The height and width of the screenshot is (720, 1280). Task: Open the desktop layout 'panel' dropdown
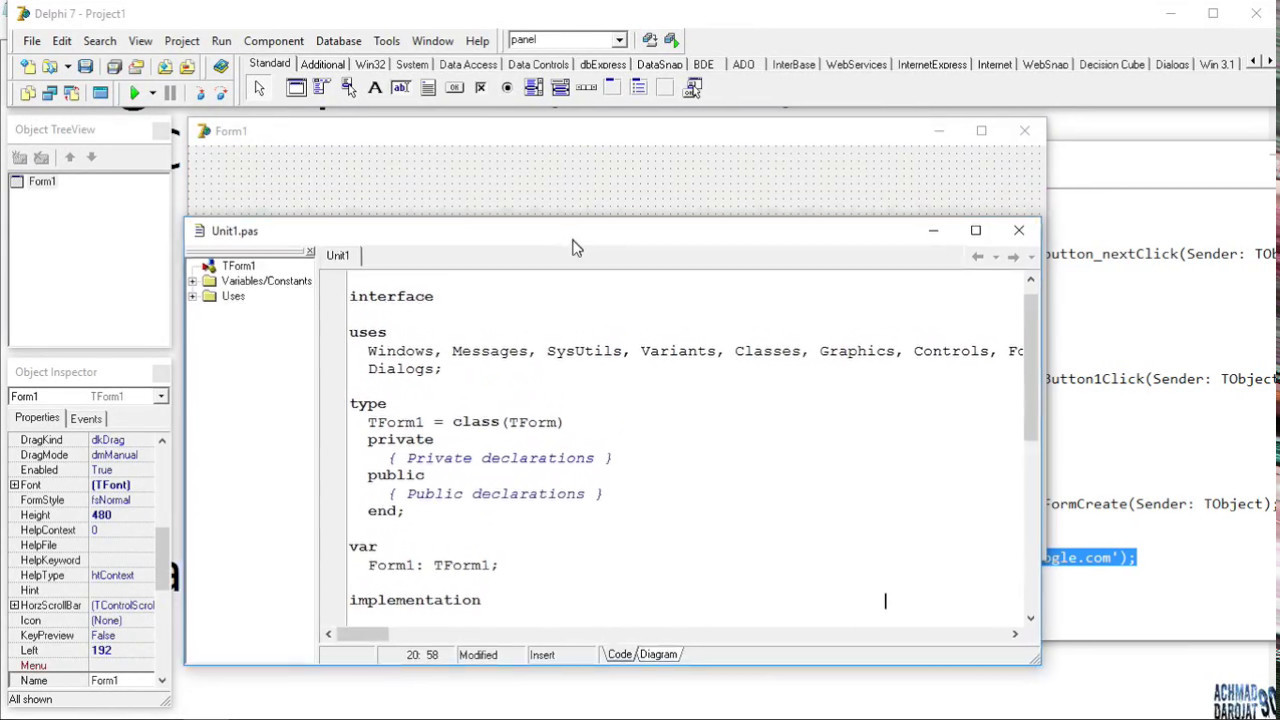coord(619,40)
